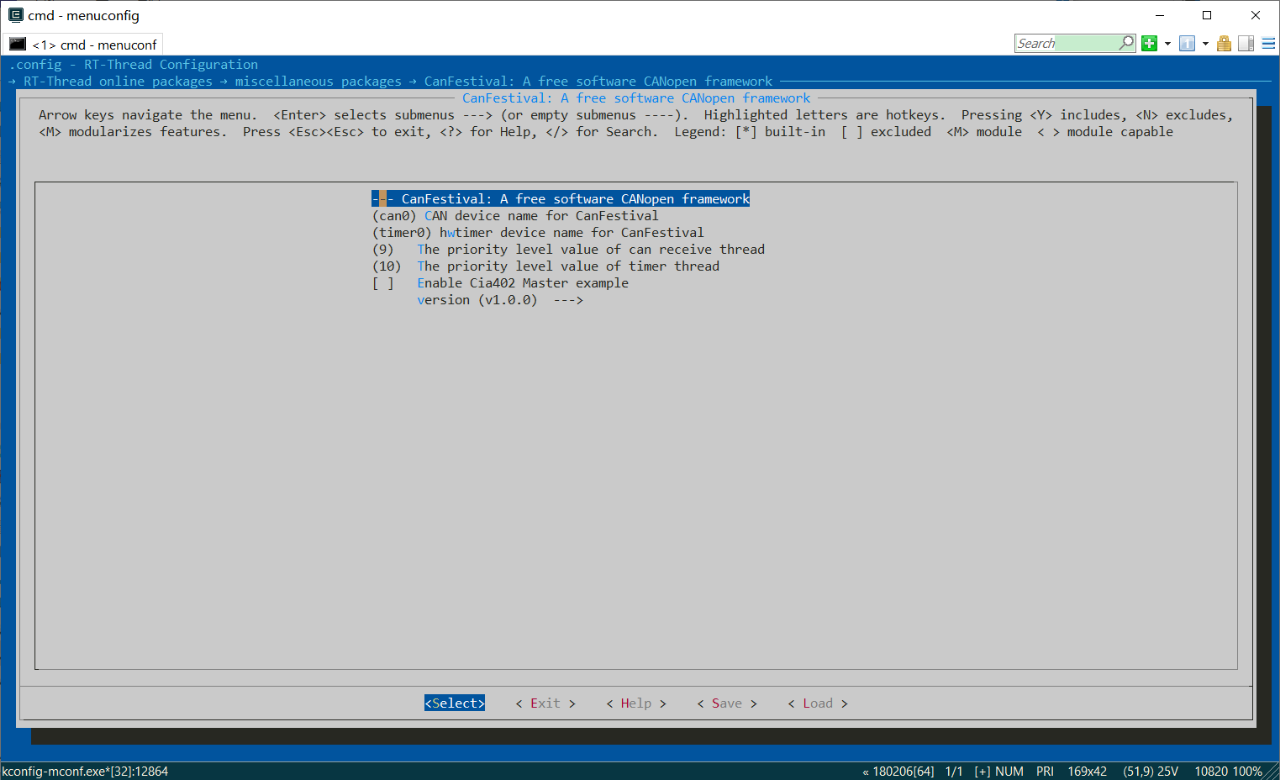Click the active console number icon
This screenshot has height=780, width=1280.
(x=1187, y=43)
